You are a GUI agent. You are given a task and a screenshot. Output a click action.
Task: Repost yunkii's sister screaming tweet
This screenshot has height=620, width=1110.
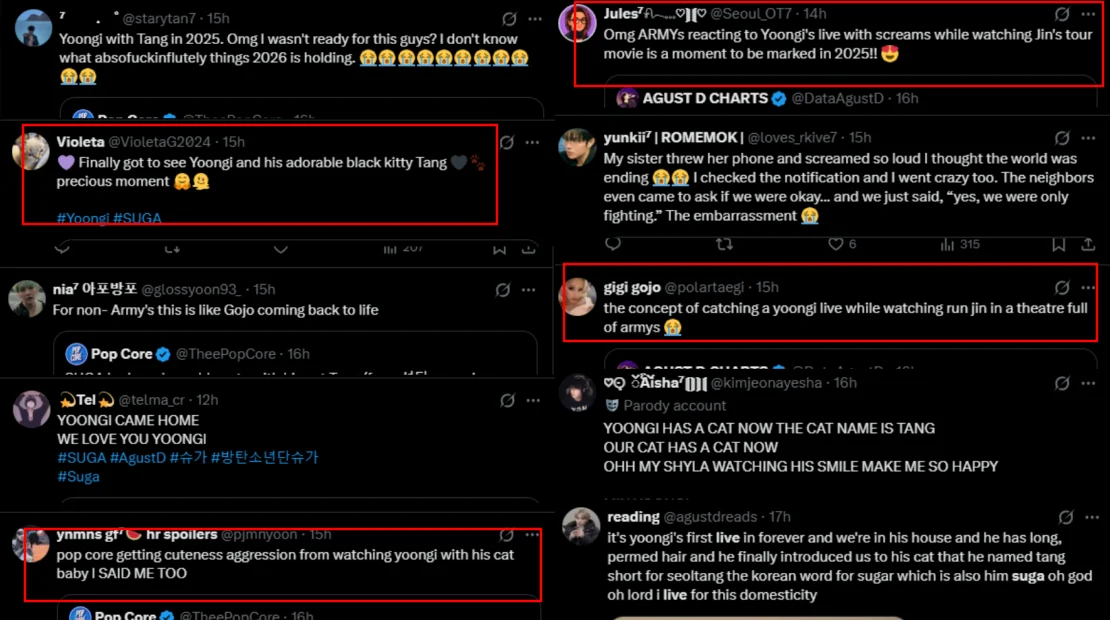(x=725, y=244)
